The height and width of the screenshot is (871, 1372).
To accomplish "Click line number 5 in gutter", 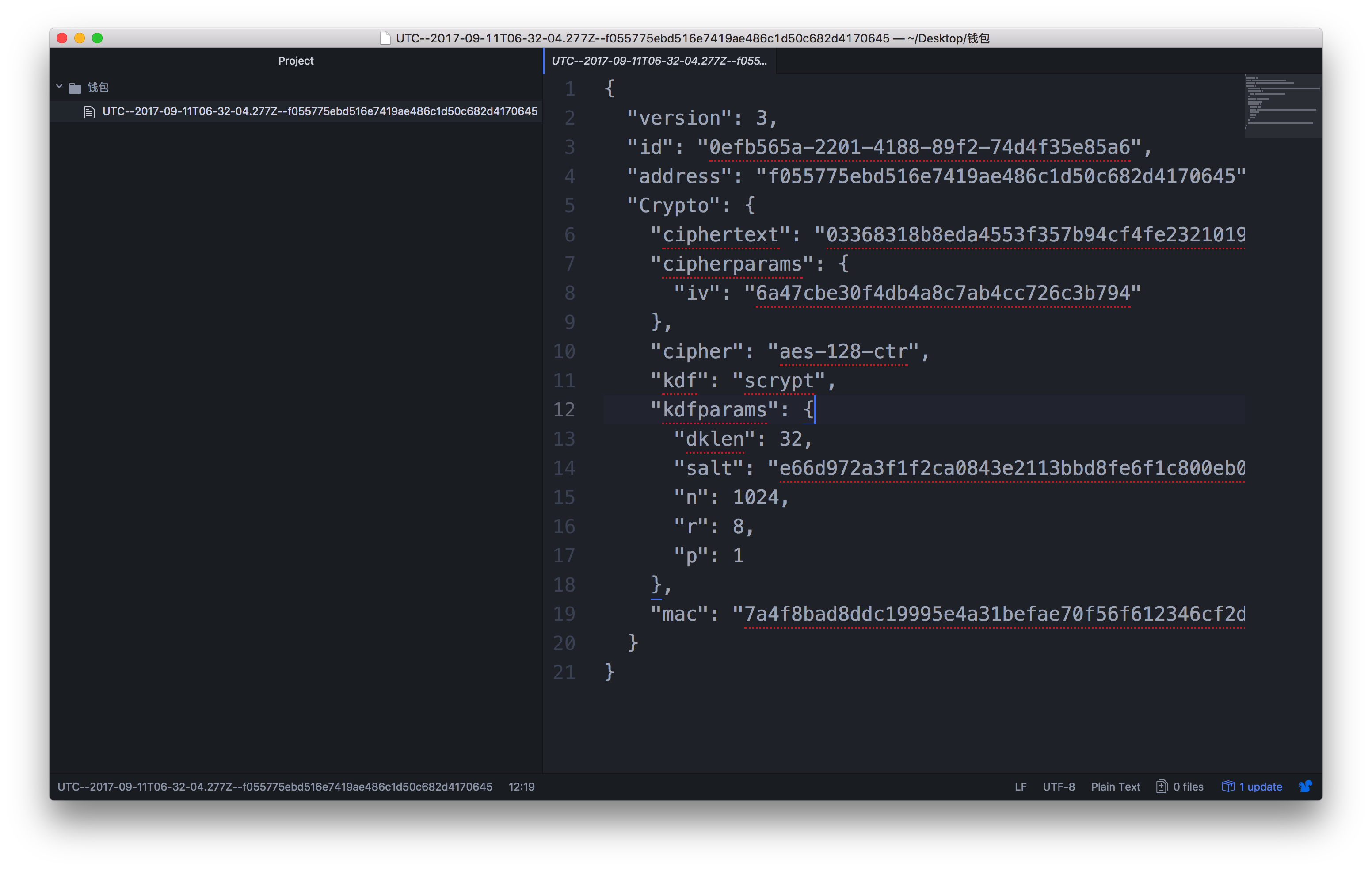I will [x=569, y=206].
